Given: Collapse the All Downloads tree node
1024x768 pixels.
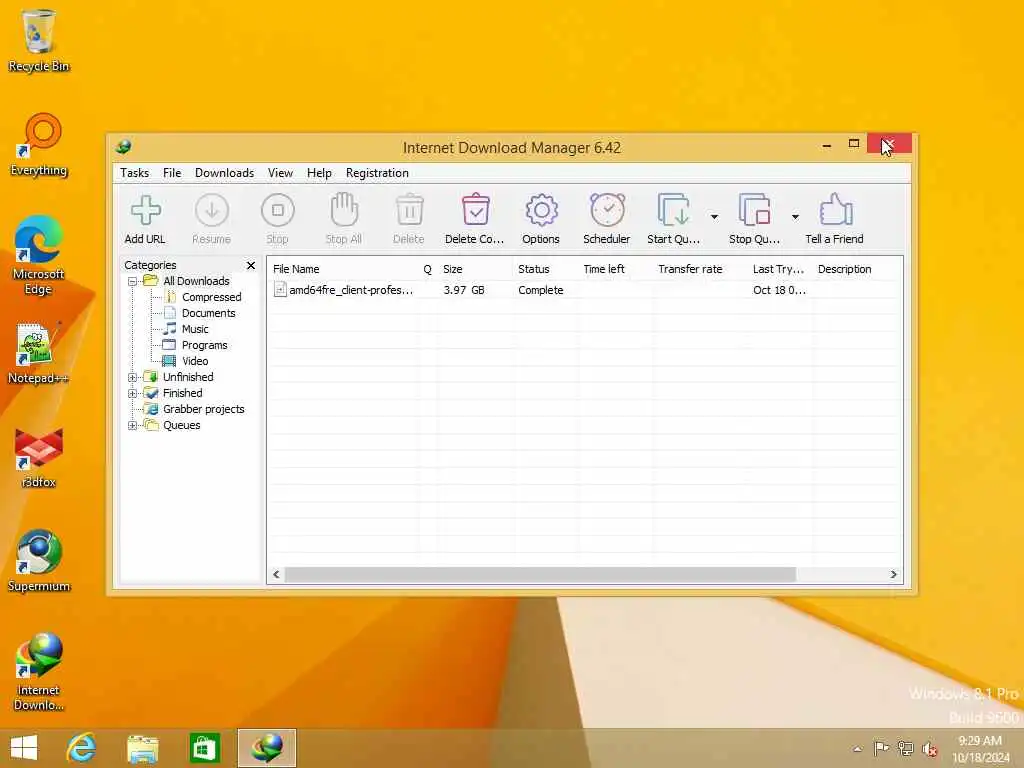Looking at the screenshot, I should pyautogui.click(x=132, y=281).
